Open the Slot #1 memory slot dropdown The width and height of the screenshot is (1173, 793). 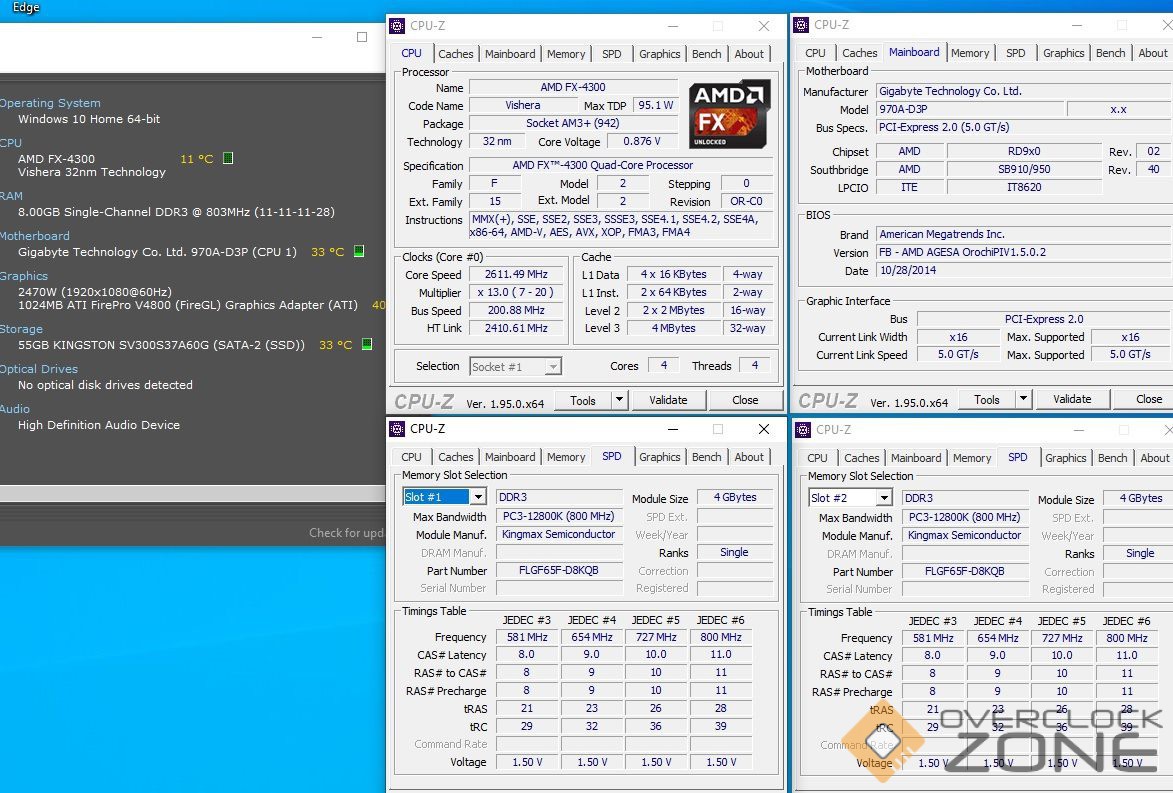click(x=478, y=497)
